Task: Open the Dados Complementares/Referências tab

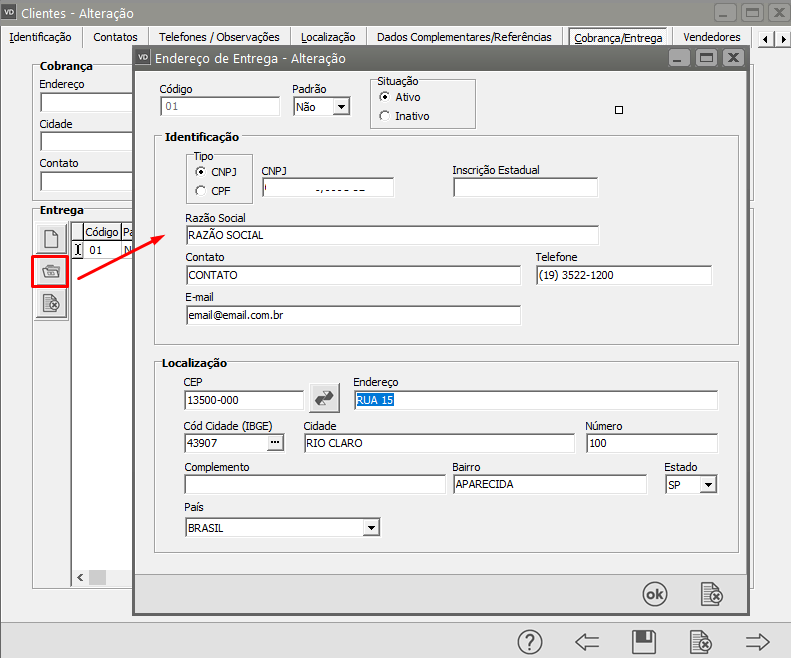Action: coord(463,37)
